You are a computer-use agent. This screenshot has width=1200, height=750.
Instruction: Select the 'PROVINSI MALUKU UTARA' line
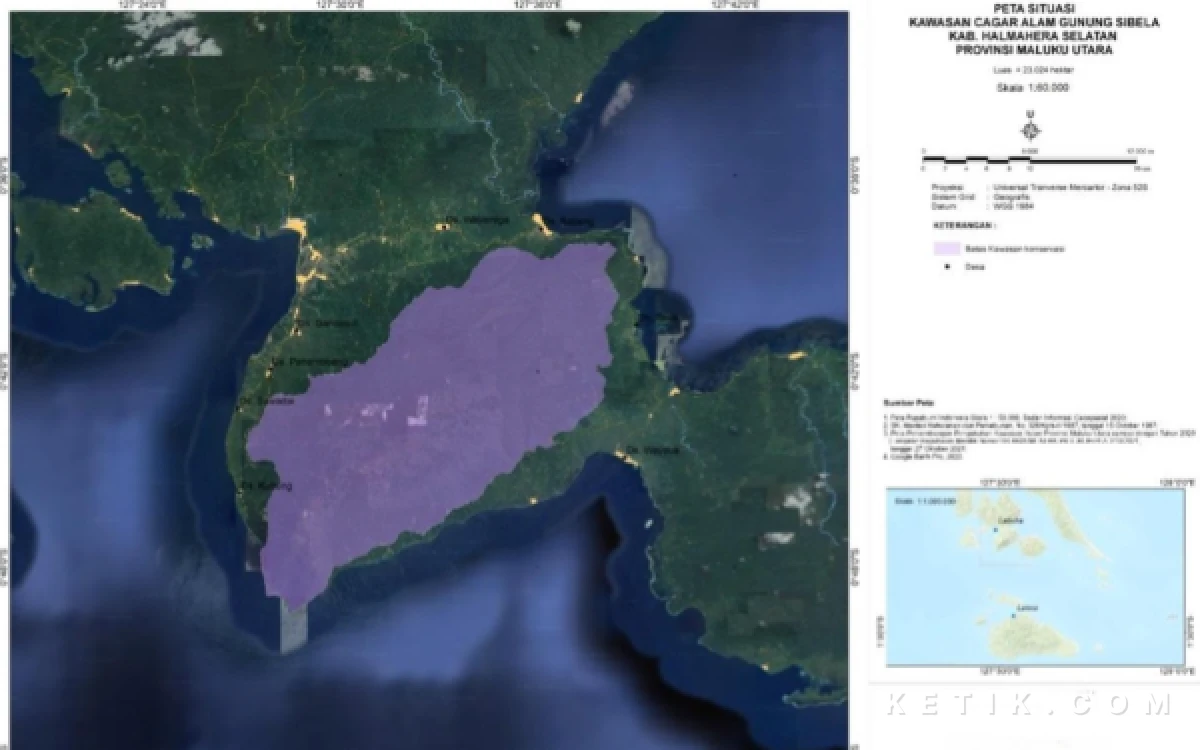(x=1036, y=49)
